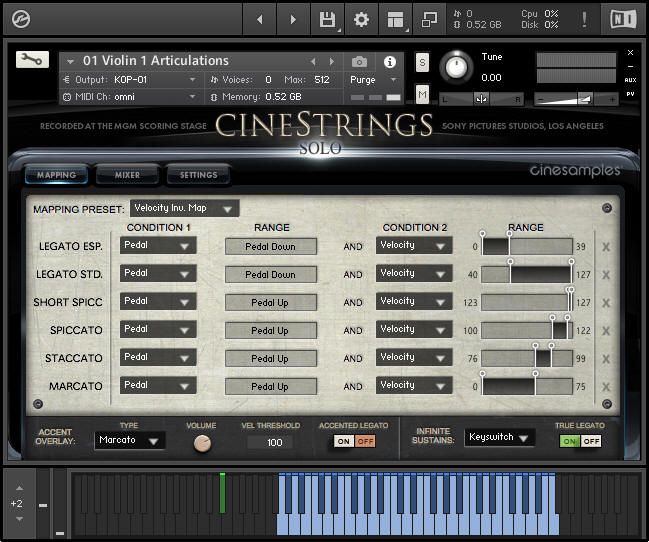
Task: Click Pedal Up range button for STACCATO
Action: [x=271, y=359]
